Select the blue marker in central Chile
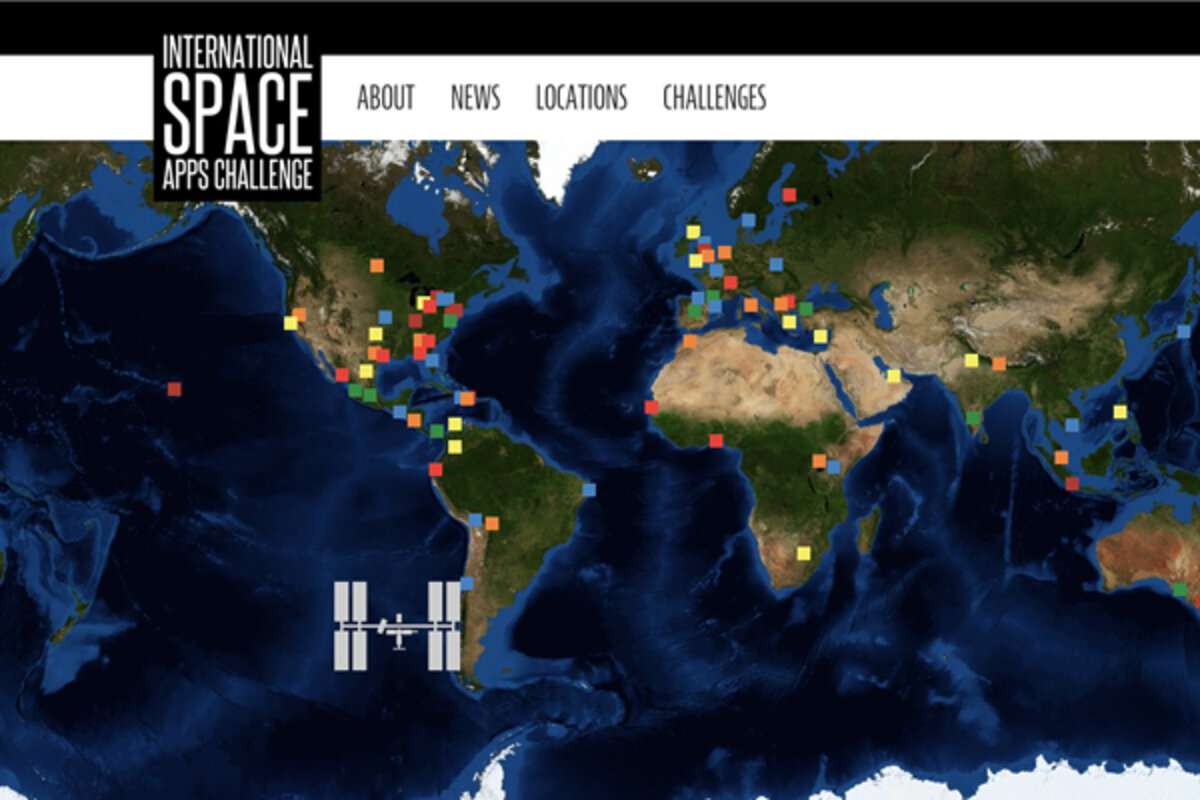 tap(466, 583)
